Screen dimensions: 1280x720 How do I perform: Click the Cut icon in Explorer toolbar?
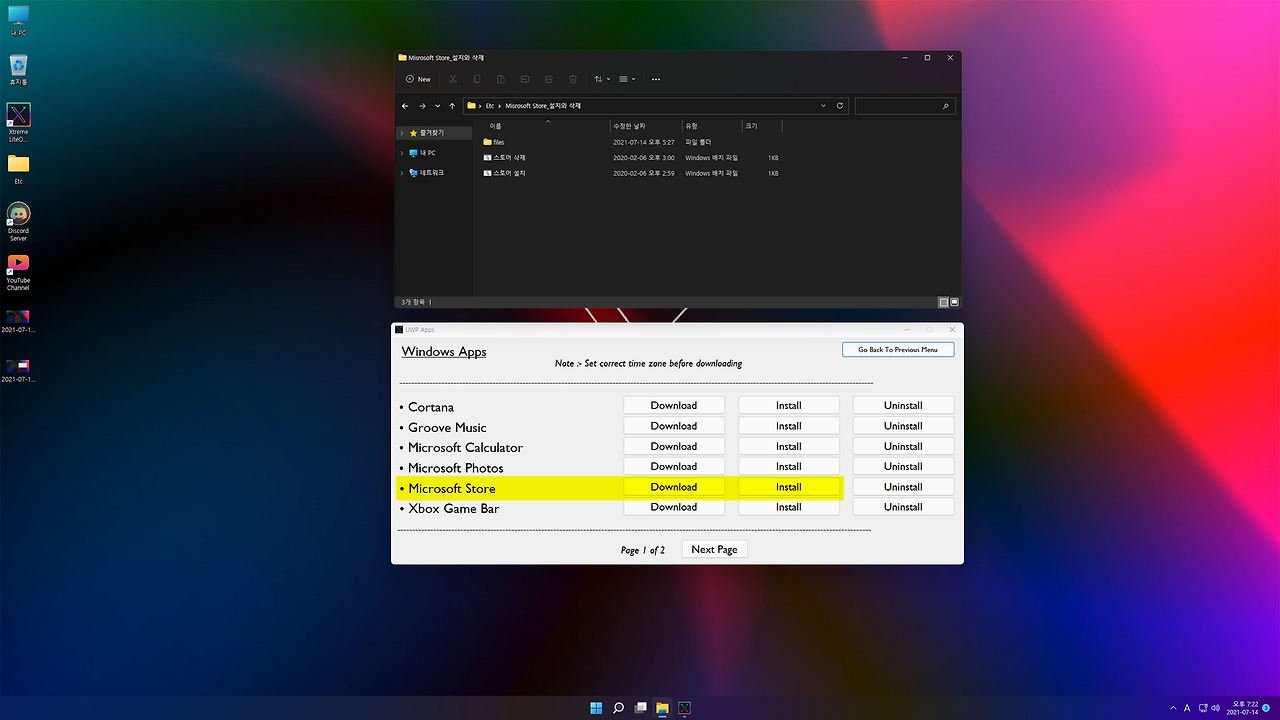click(453, 79)
